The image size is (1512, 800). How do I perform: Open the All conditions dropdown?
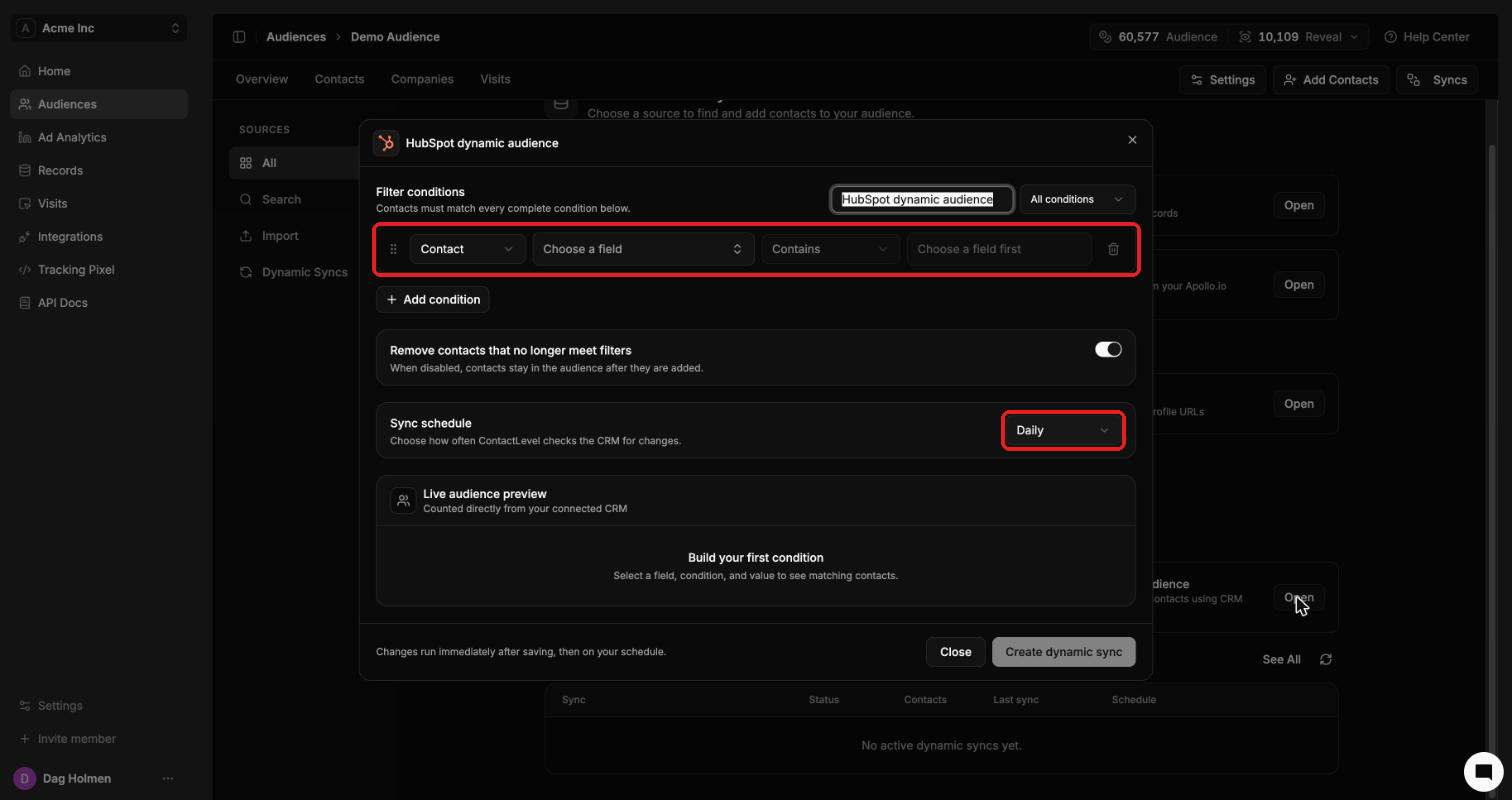pyautogui.click(x=1077, y=199)
